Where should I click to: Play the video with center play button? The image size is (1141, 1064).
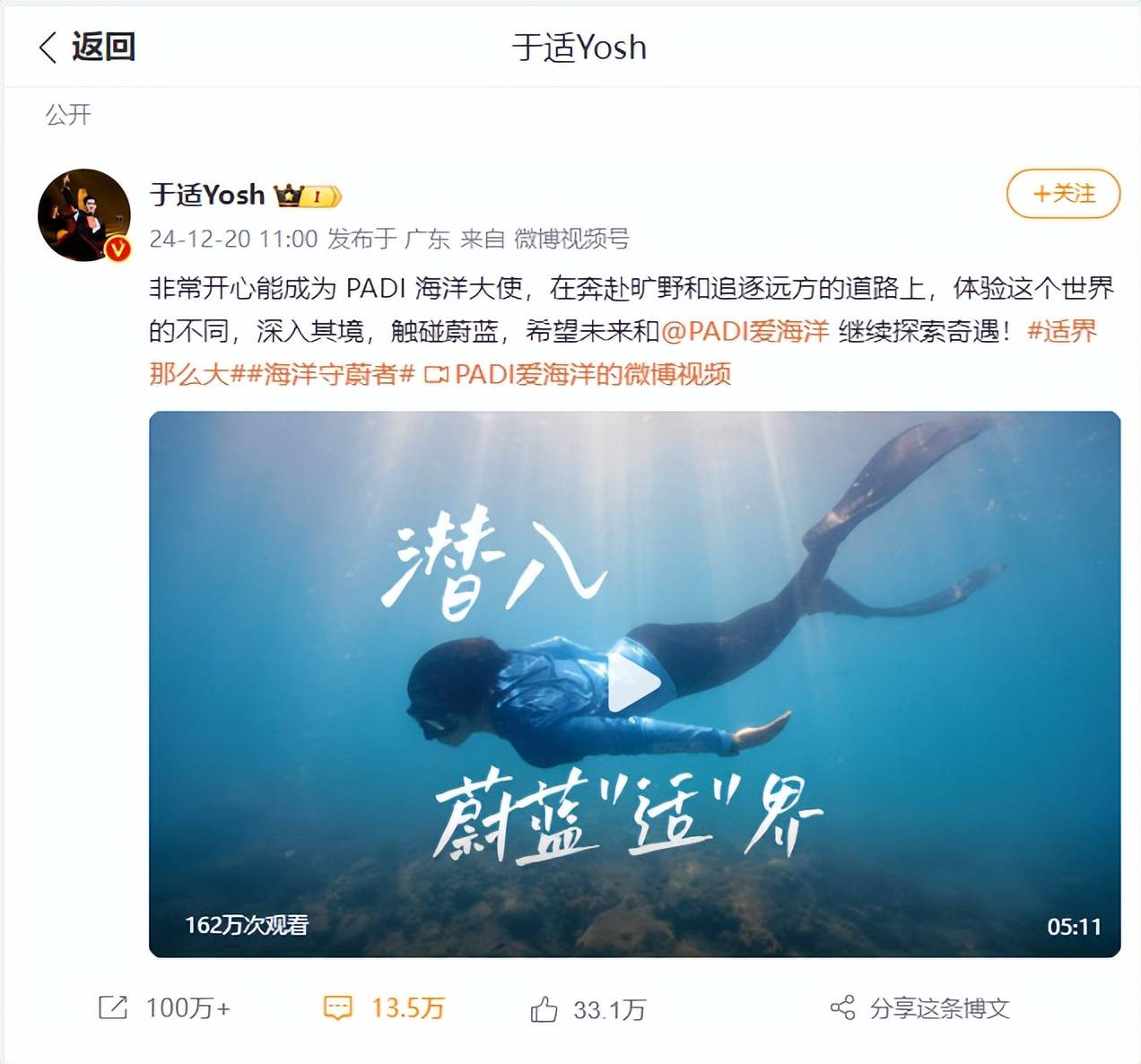coord(633,685)
